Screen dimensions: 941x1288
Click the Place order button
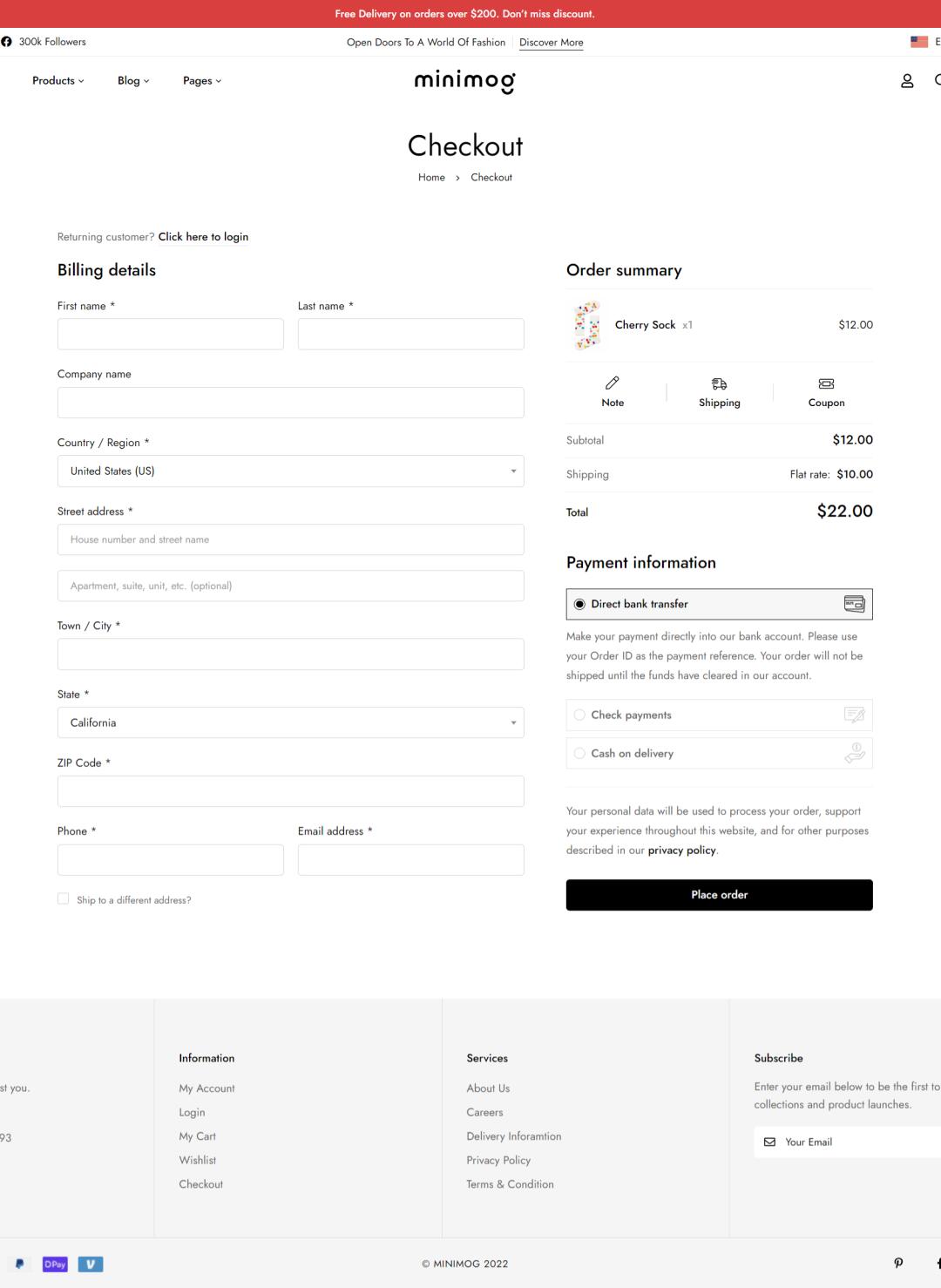[720, 895]
